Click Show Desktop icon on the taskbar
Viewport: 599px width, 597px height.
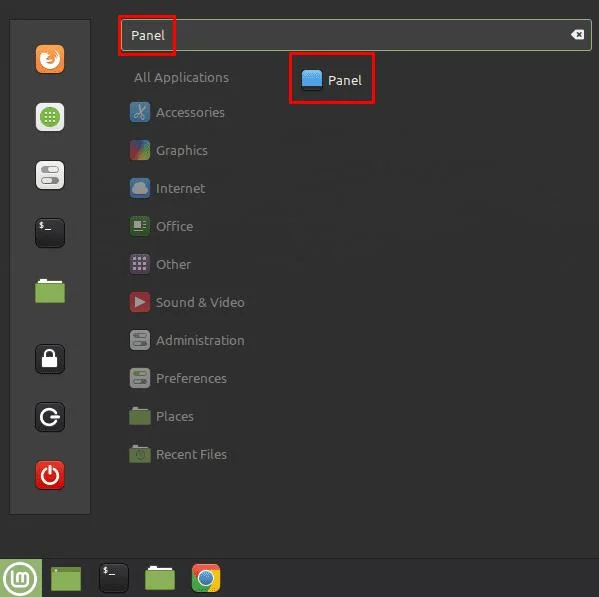[x=66, y=578]
